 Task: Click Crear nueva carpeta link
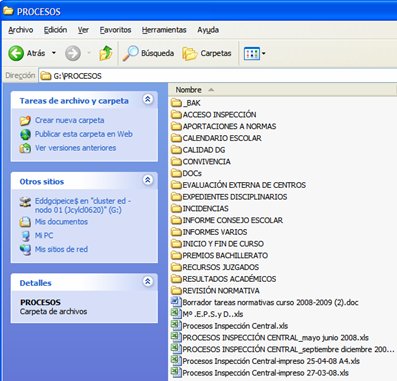pyautogui.click(x=70, y=120)
